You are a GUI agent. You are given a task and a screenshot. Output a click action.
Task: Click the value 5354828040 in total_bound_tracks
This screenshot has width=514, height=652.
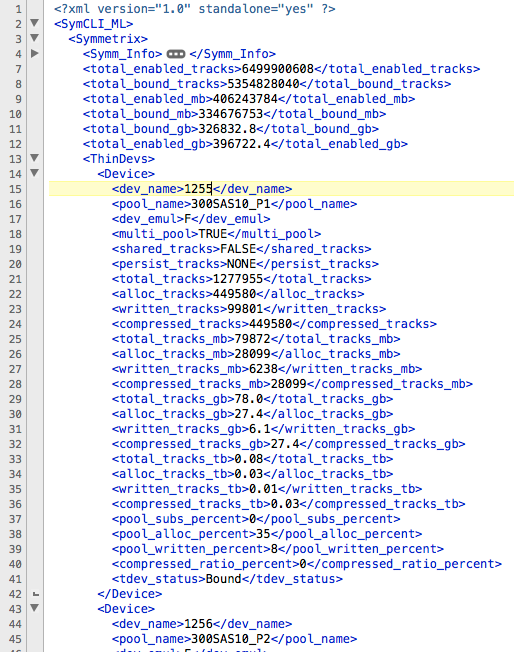tap(263, 84)
